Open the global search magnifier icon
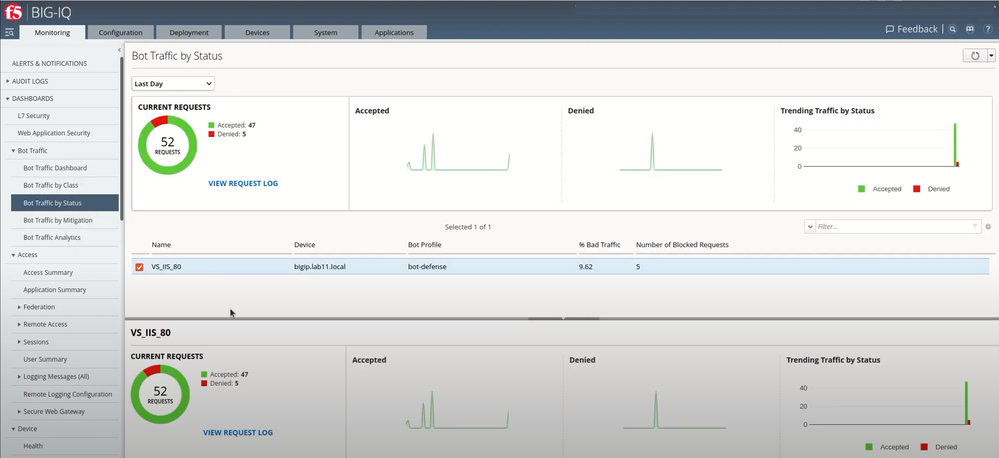Screen dimensions: 999x458 953,30
